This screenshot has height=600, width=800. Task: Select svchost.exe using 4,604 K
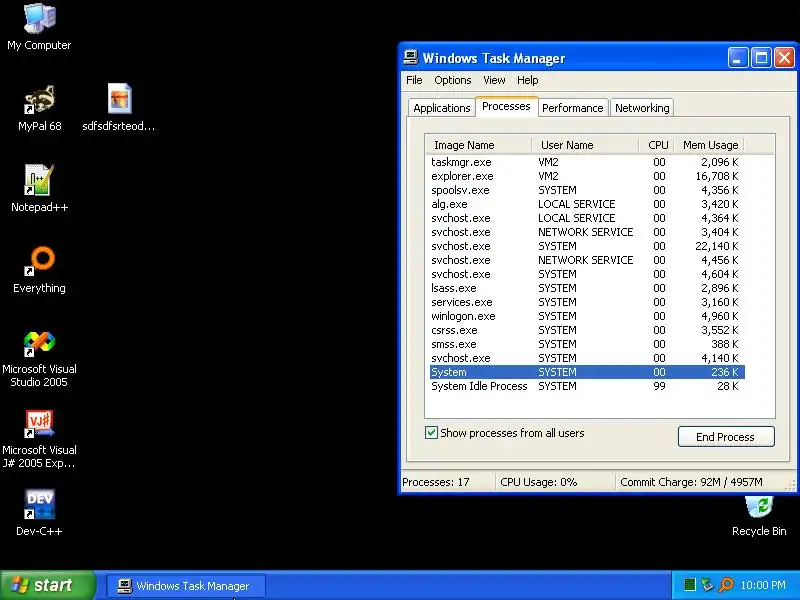[x=585, y=274]
